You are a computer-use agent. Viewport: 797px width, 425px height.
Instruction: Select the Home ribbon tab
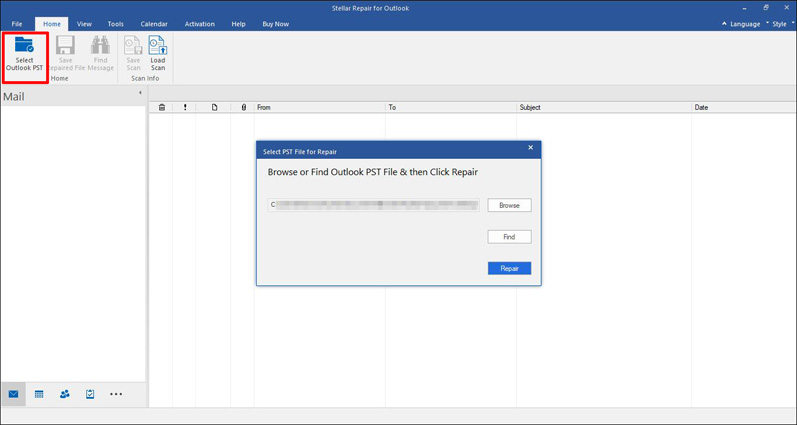pos(51,24)
